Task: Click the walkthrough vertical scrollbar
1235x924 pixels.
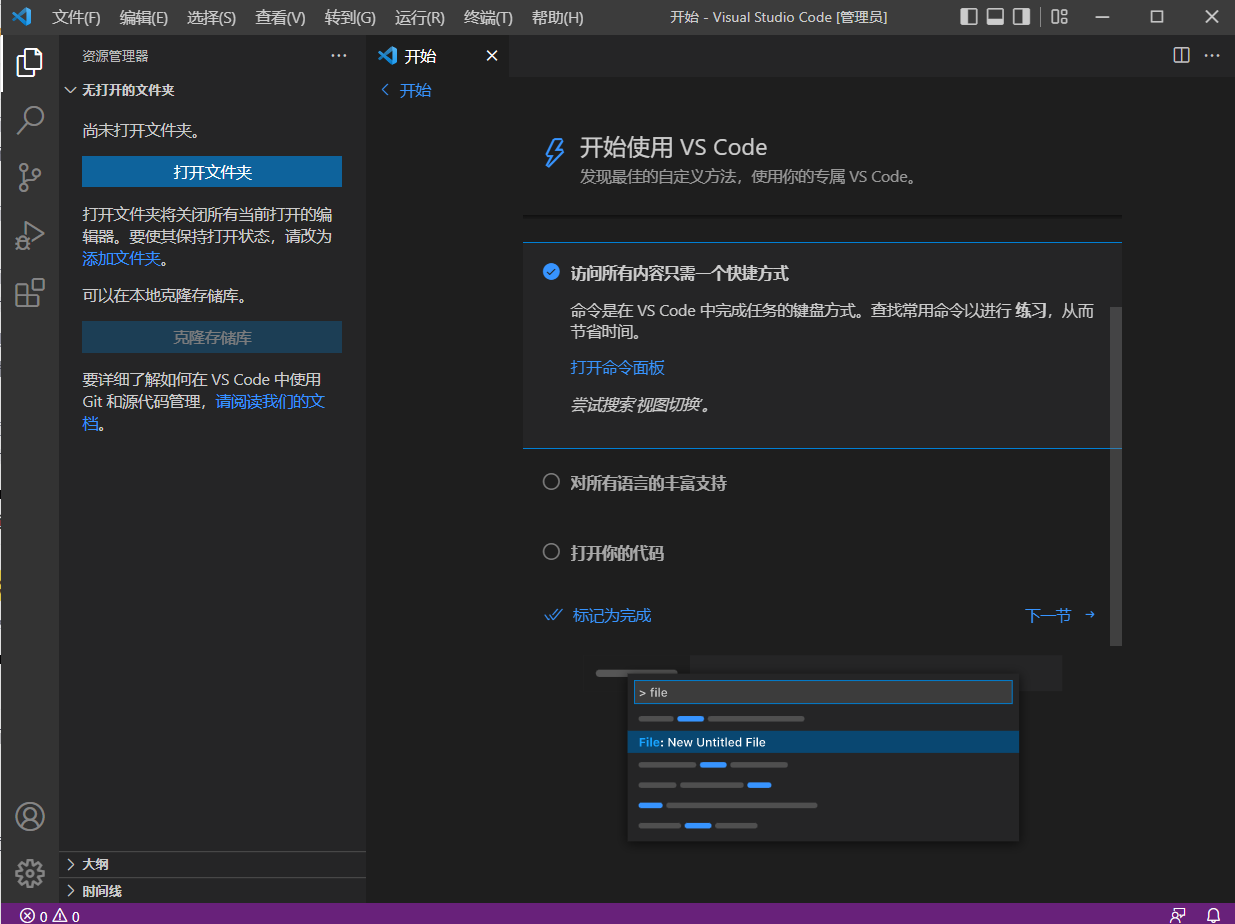Action: (1116, 476)
